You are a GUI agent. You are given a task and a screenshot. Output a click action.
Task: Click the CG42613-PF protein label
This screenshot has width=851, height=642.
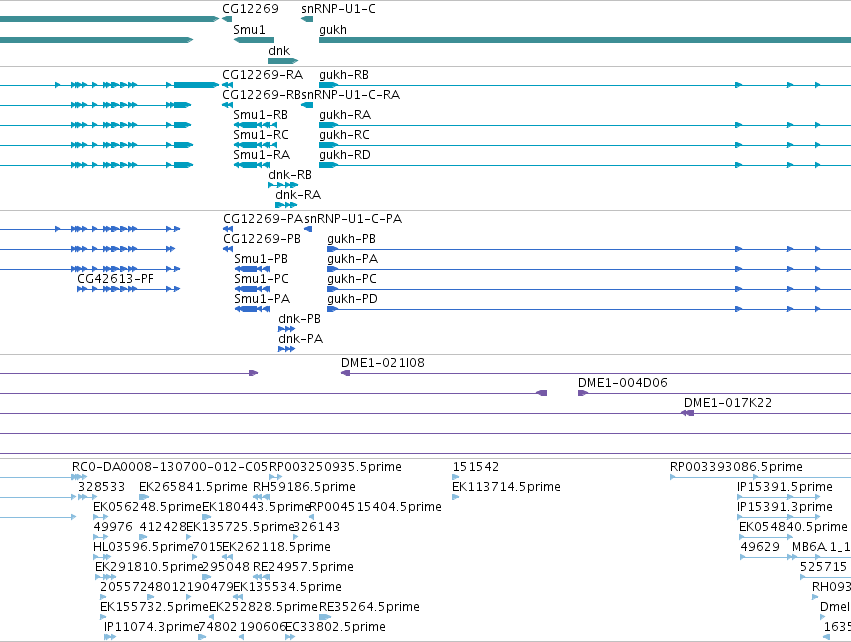click(116, 278)
